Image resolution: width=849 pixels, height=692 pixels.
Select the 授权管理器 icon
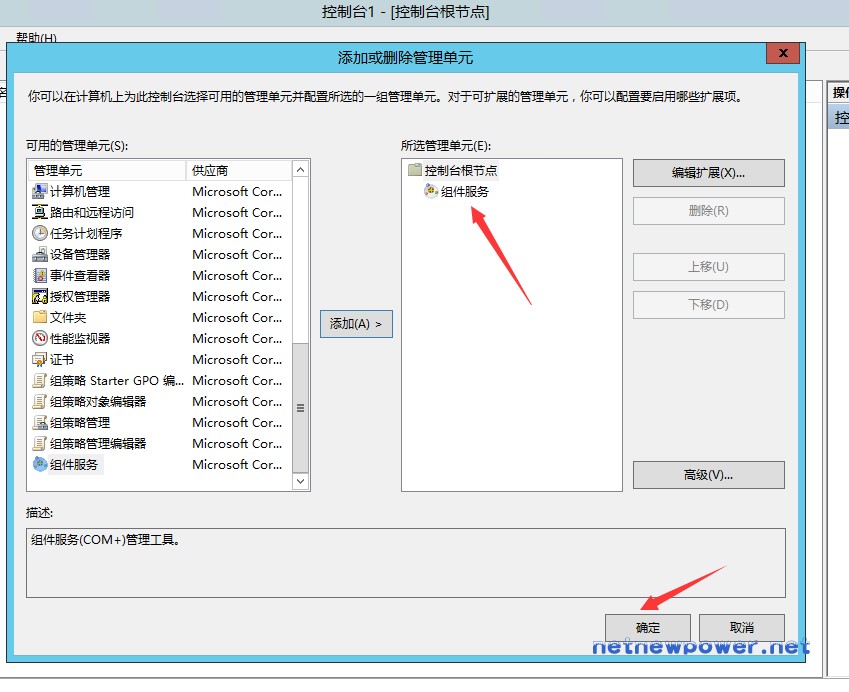(40, 296)
